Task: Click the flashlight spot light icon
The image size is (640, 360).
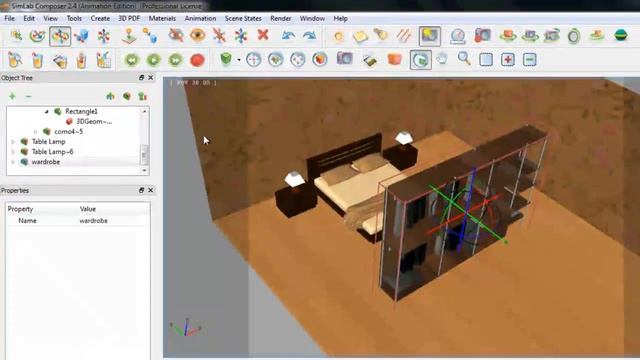Action: pos(382,35)
